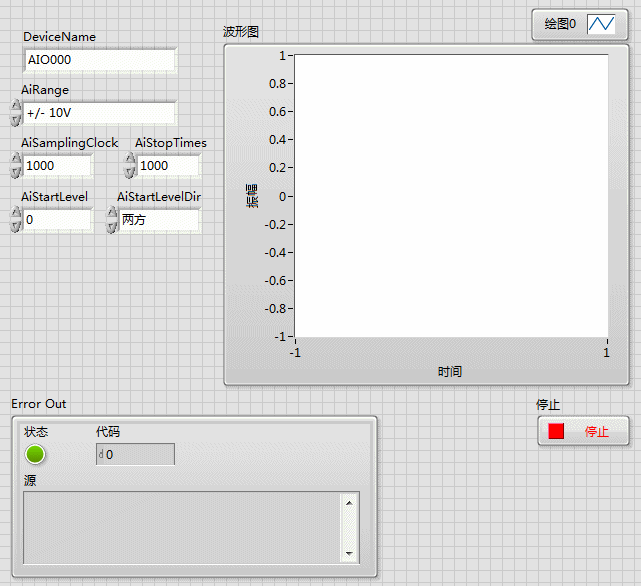This screenshot has height=586, width=641.
Task: Increase AiStopTimes using the up arrow
Action: (x=129, y=160)
